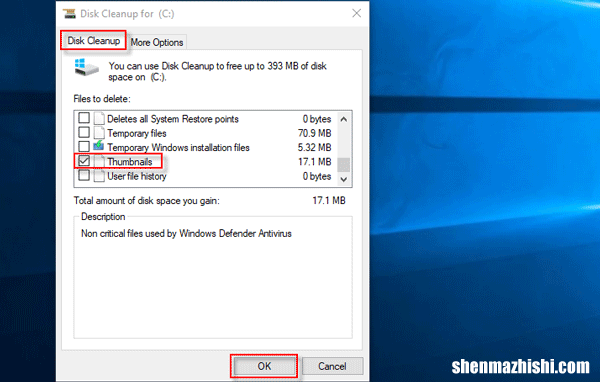Viewport: 600px width, 382px height.
Task: Enable the Temporary files checkbox
Action: pos(84,132)
